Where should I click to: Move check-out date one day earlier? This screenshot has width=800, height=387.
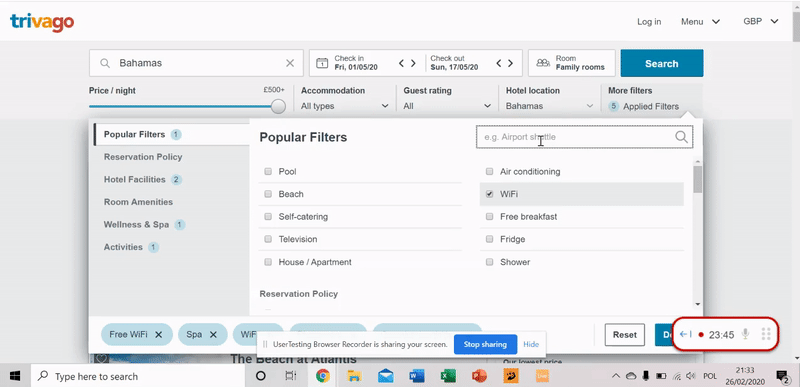tap(499, 63)
